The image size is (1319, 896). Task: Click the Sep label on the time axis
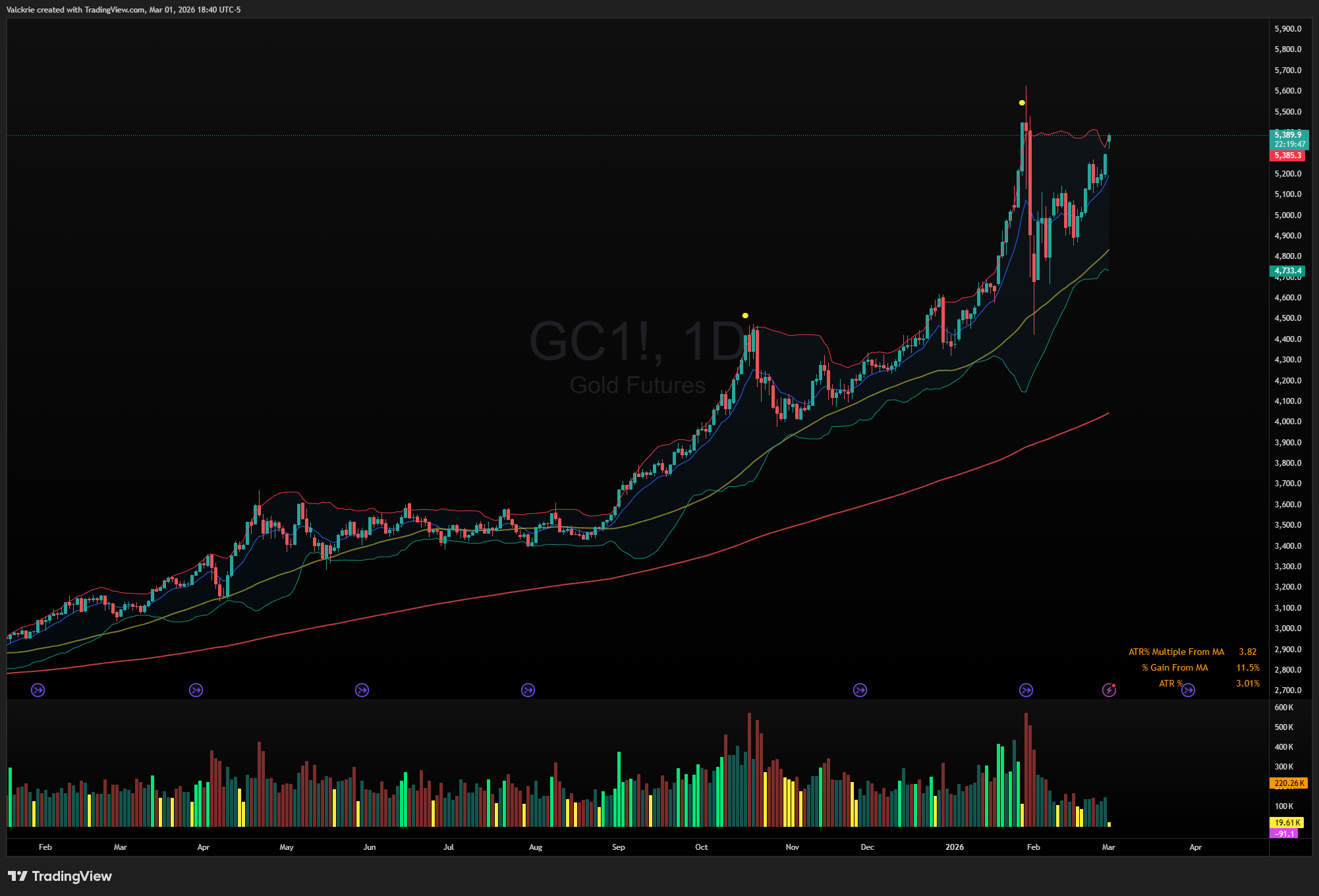point(618,847)
